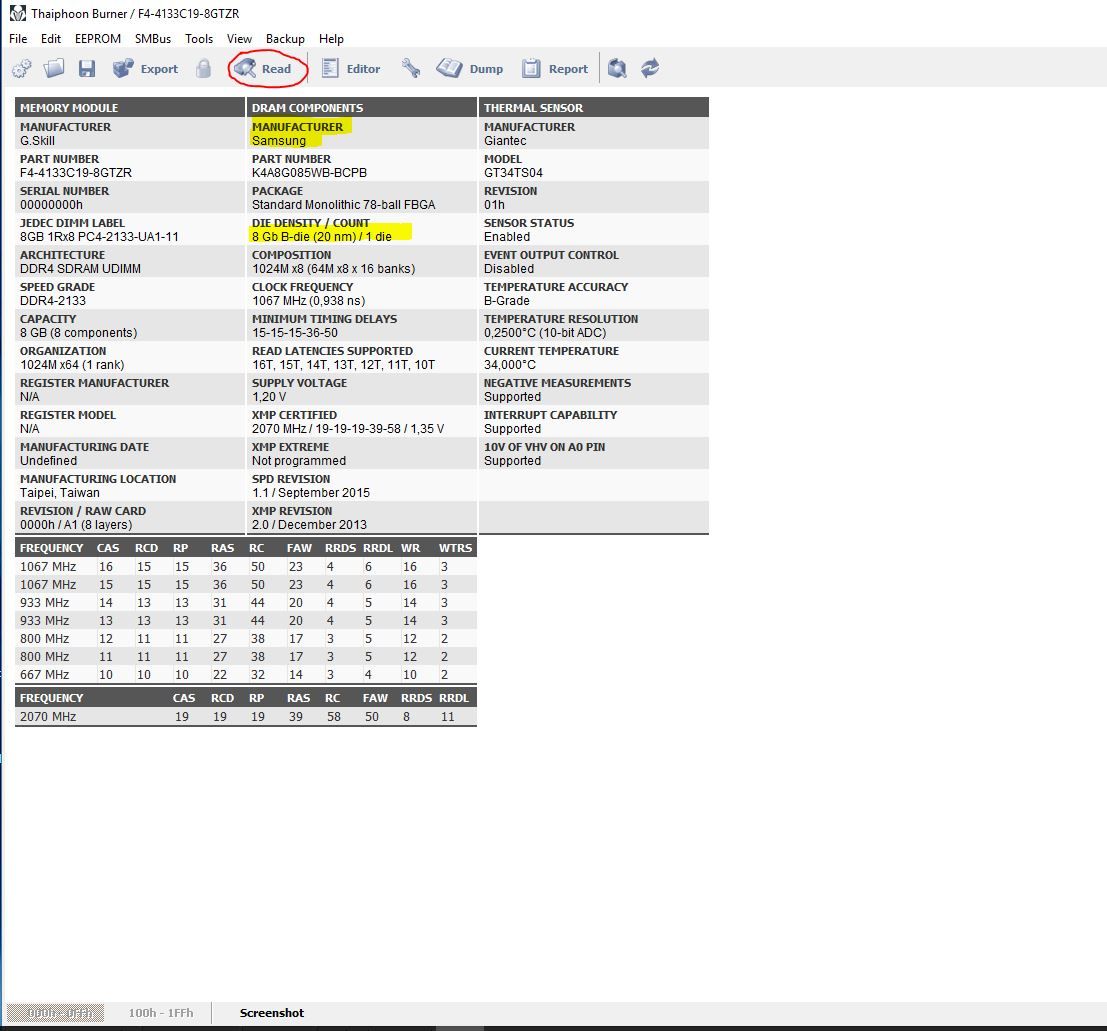Click the 16T, 15T, 14T read latencies value

[x=344, y=364]
